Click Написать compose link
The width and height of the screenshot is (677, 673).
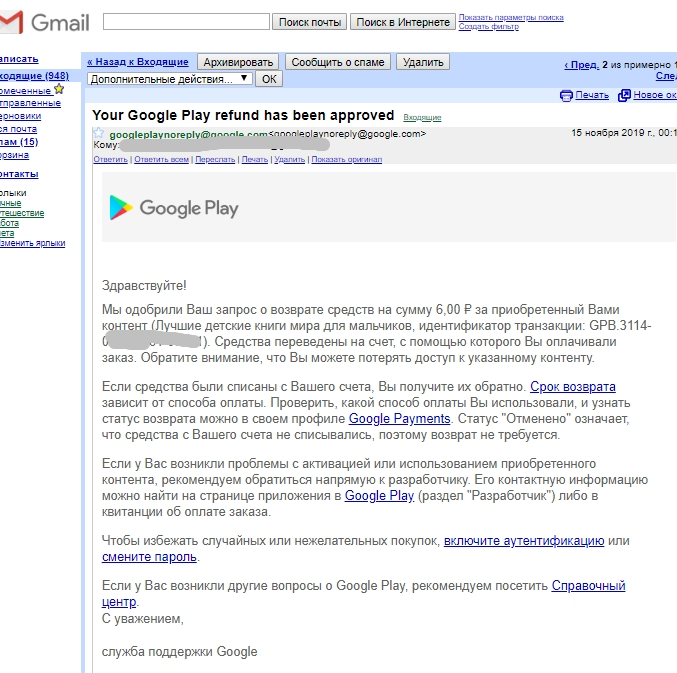pyautogui.click(x=19, y=59)
